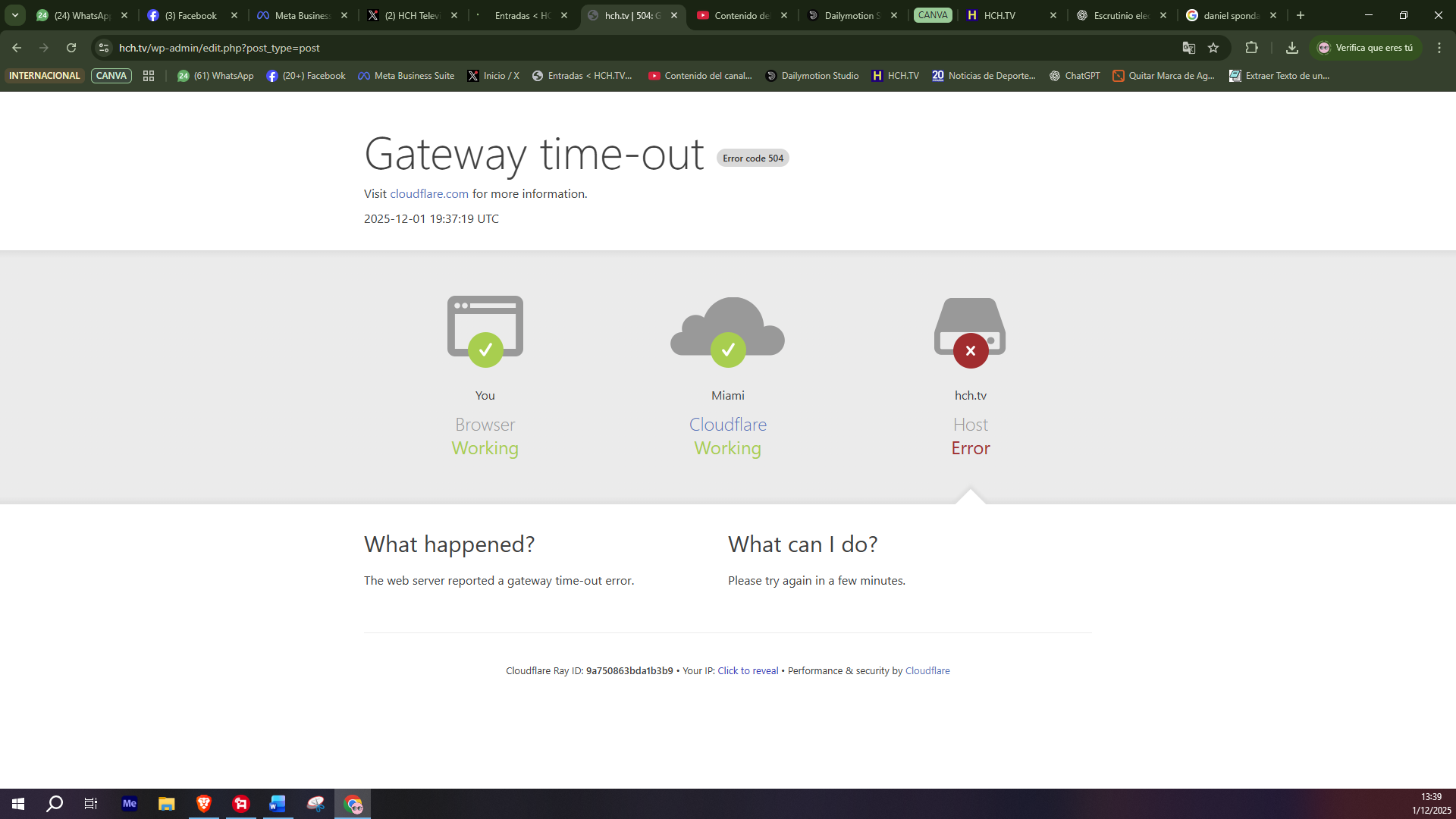Open the Dailymotion Studio bookmark
This screenshot has width=1456, height=819.
[x=812, y=76]
